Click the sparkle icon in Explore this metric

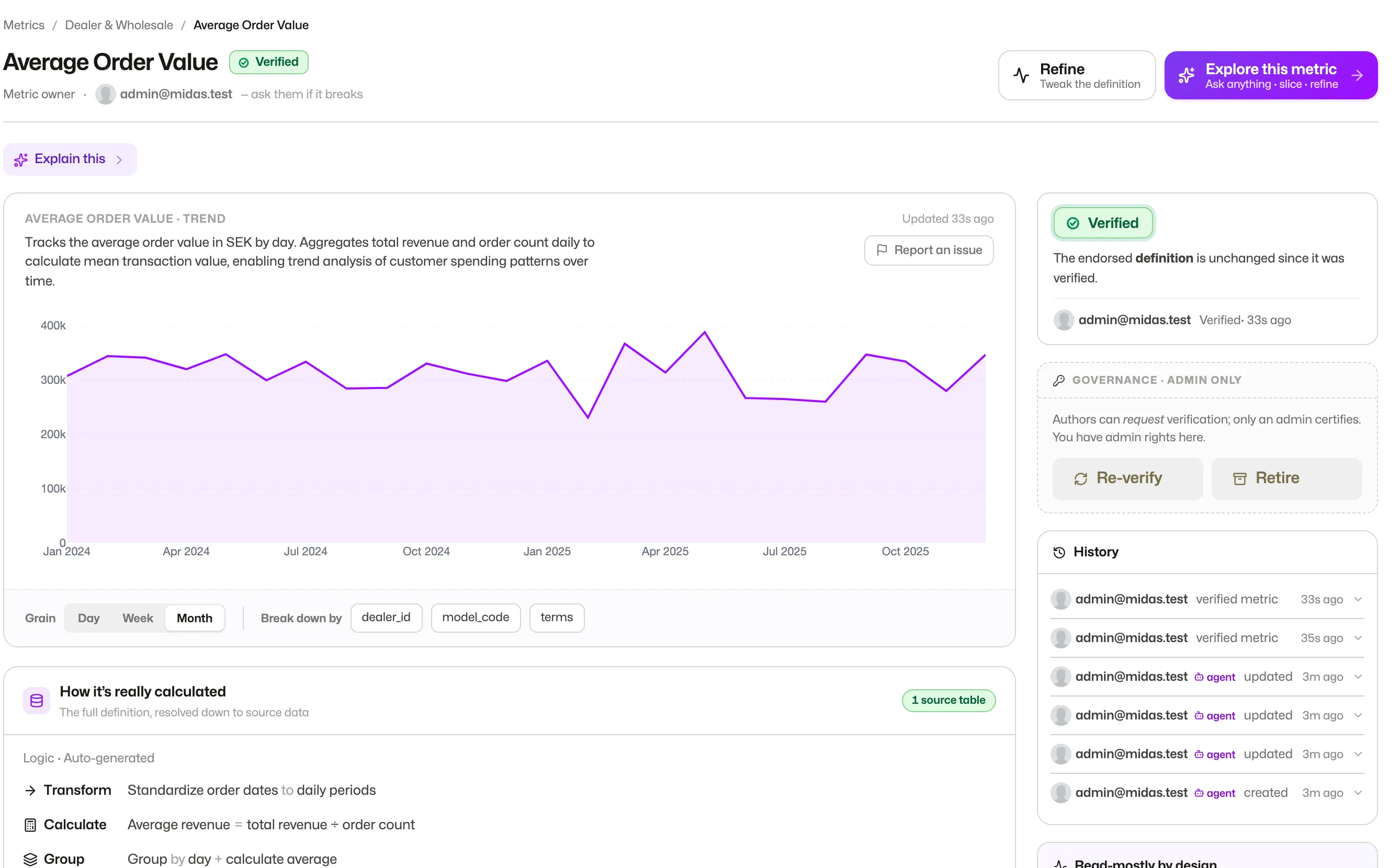(x=1186, y=75)
